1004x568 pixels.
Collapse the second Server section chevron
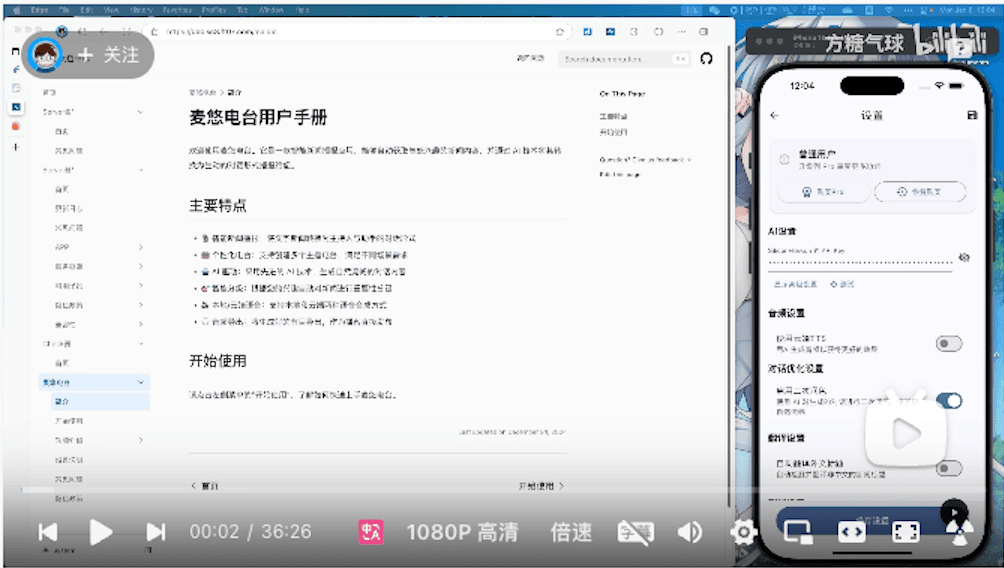[x=140, y=170]
